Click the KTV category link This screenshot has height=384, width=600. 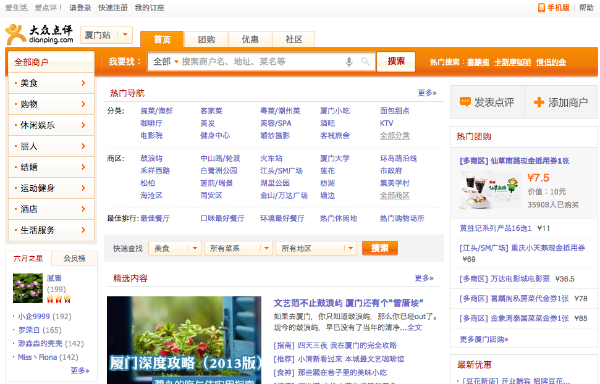click(x=386, y=123)
